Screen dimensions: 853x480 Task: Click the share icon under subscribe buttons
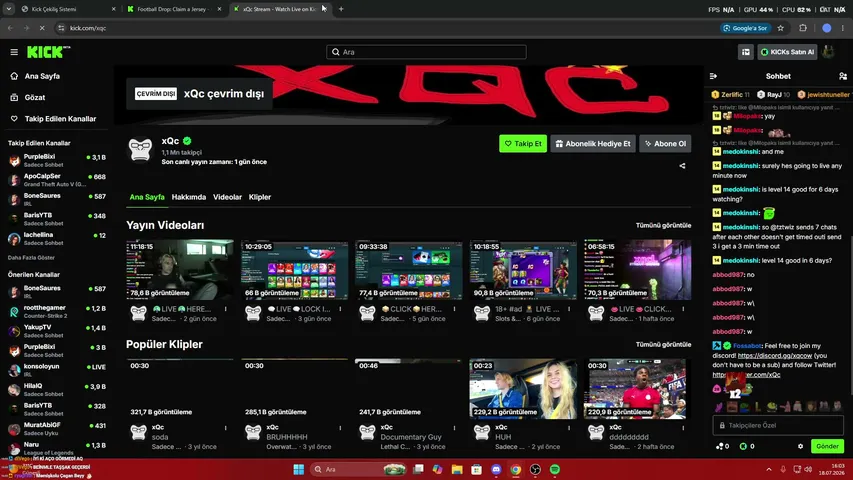[682, 166]
